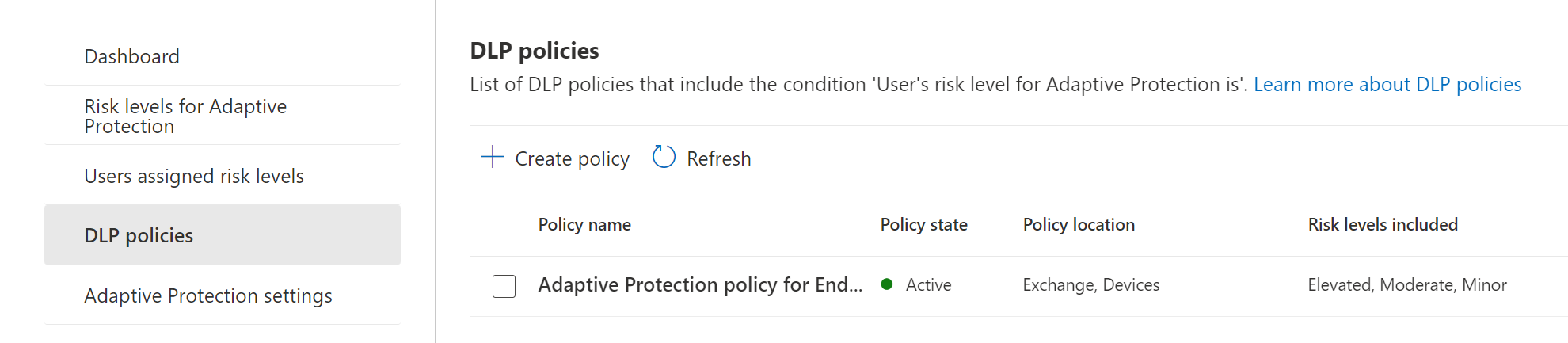Click the Policy state column header

(x=923, y=225)
